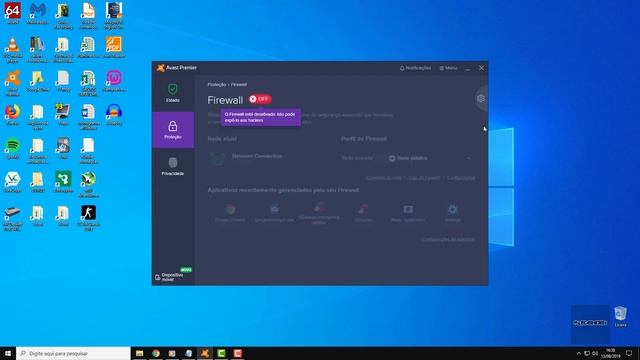Open Configurações do aplicativo link

(x=448, y=240)
